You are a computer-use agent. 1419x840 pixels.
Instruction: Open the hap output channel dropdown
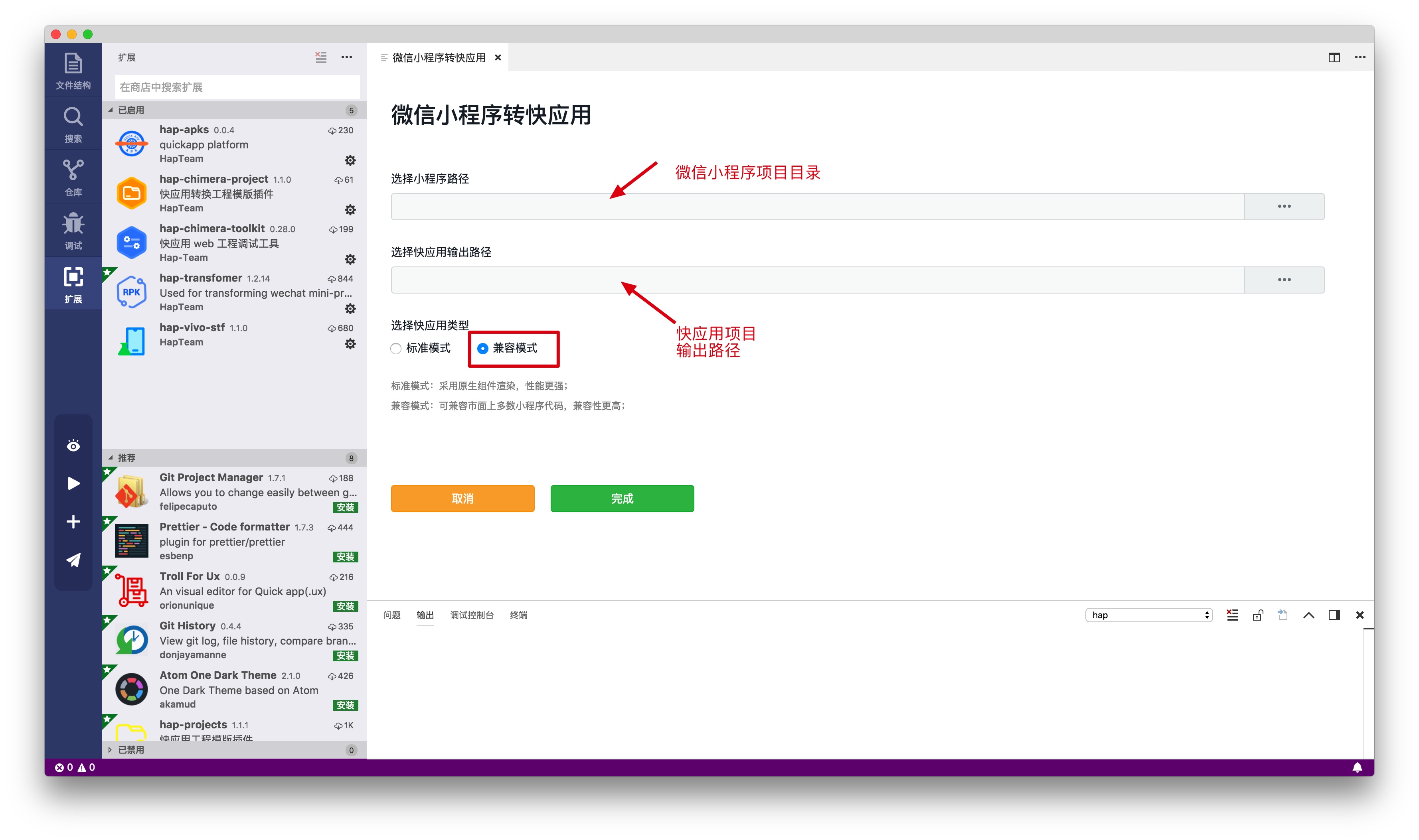coord(1150,615)
